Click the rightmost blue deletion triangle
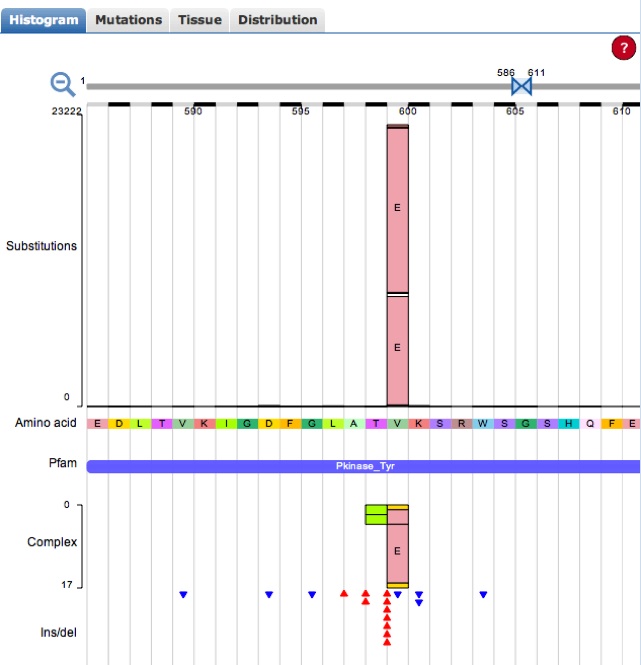 pos(483,595)
